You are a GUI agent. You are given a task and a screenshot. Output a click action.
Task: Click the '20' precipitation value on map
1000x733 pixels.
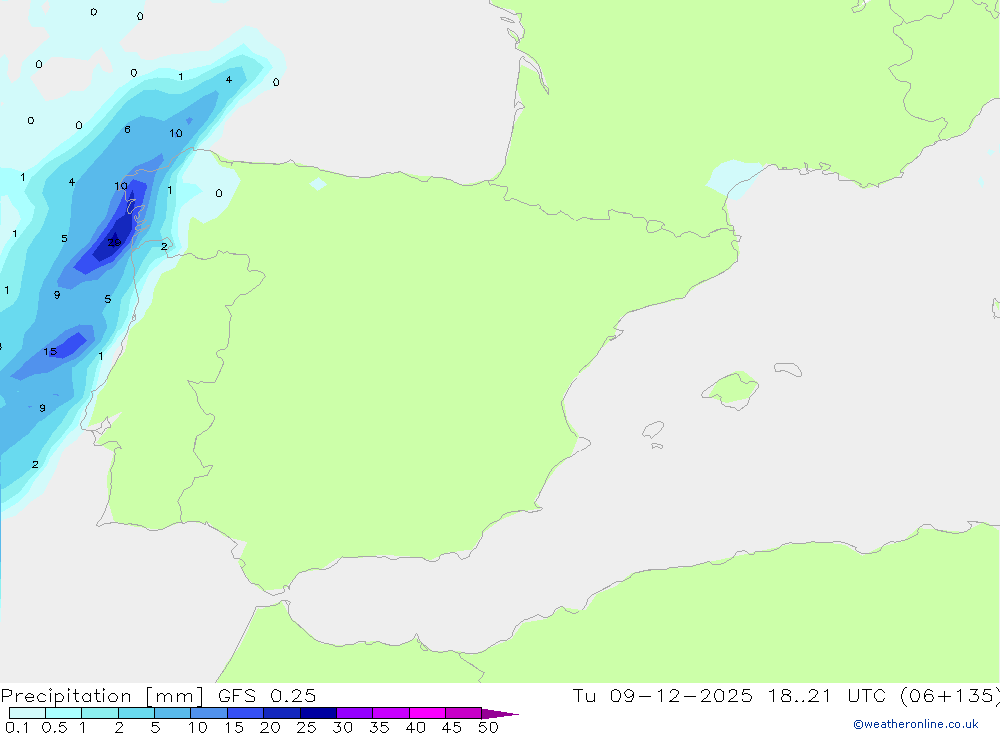(x=114, y=242)
